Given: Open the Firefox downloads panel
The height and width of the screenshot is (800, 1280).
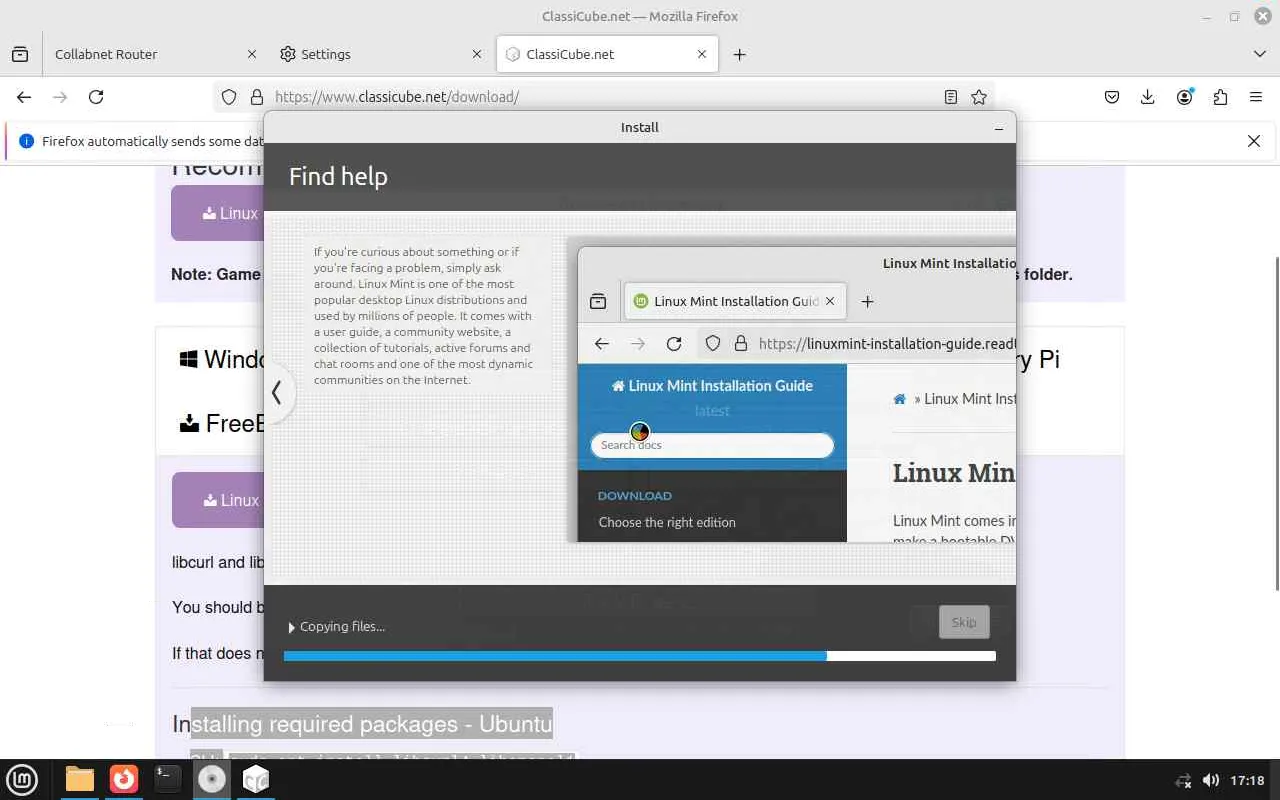Looking at the screenshot, I should pyautogui.click(x=1148, y=97).
